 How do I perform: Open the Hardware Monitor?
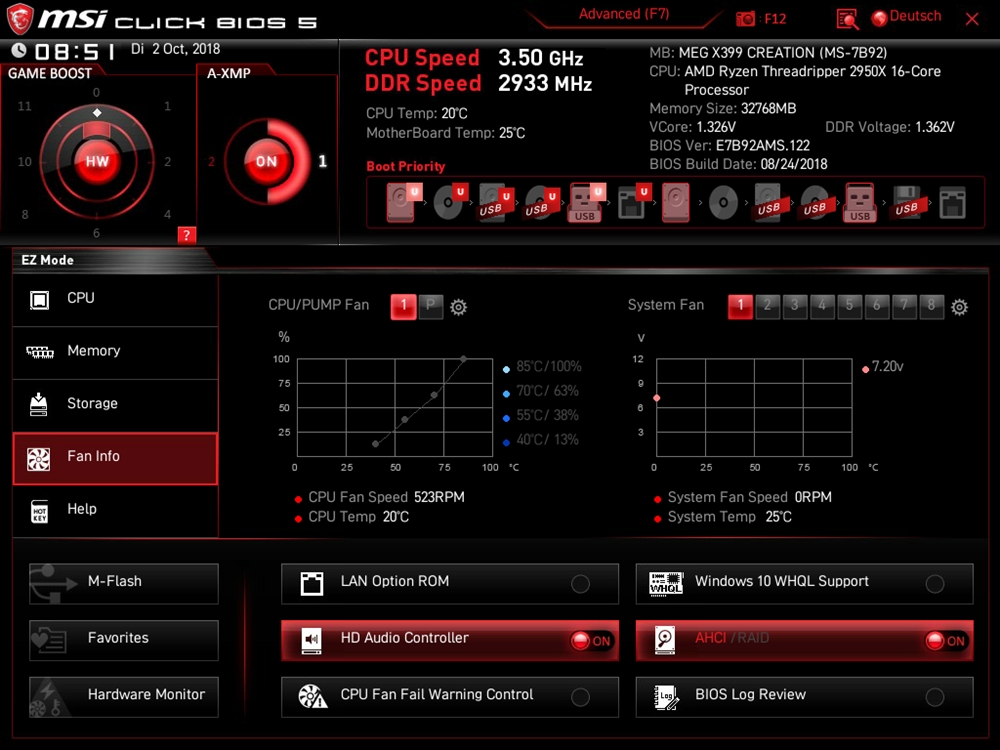click(x=124, y=695)
